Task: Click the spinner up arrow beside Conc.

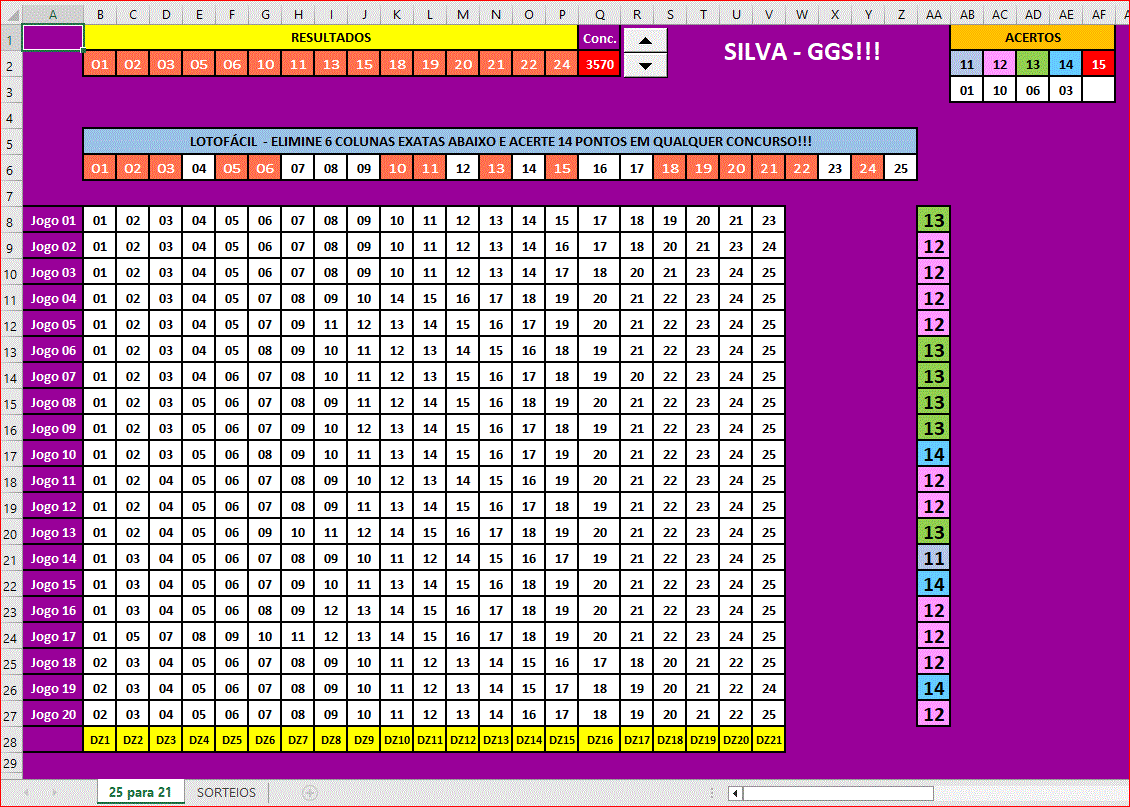Action: point(645,40)
